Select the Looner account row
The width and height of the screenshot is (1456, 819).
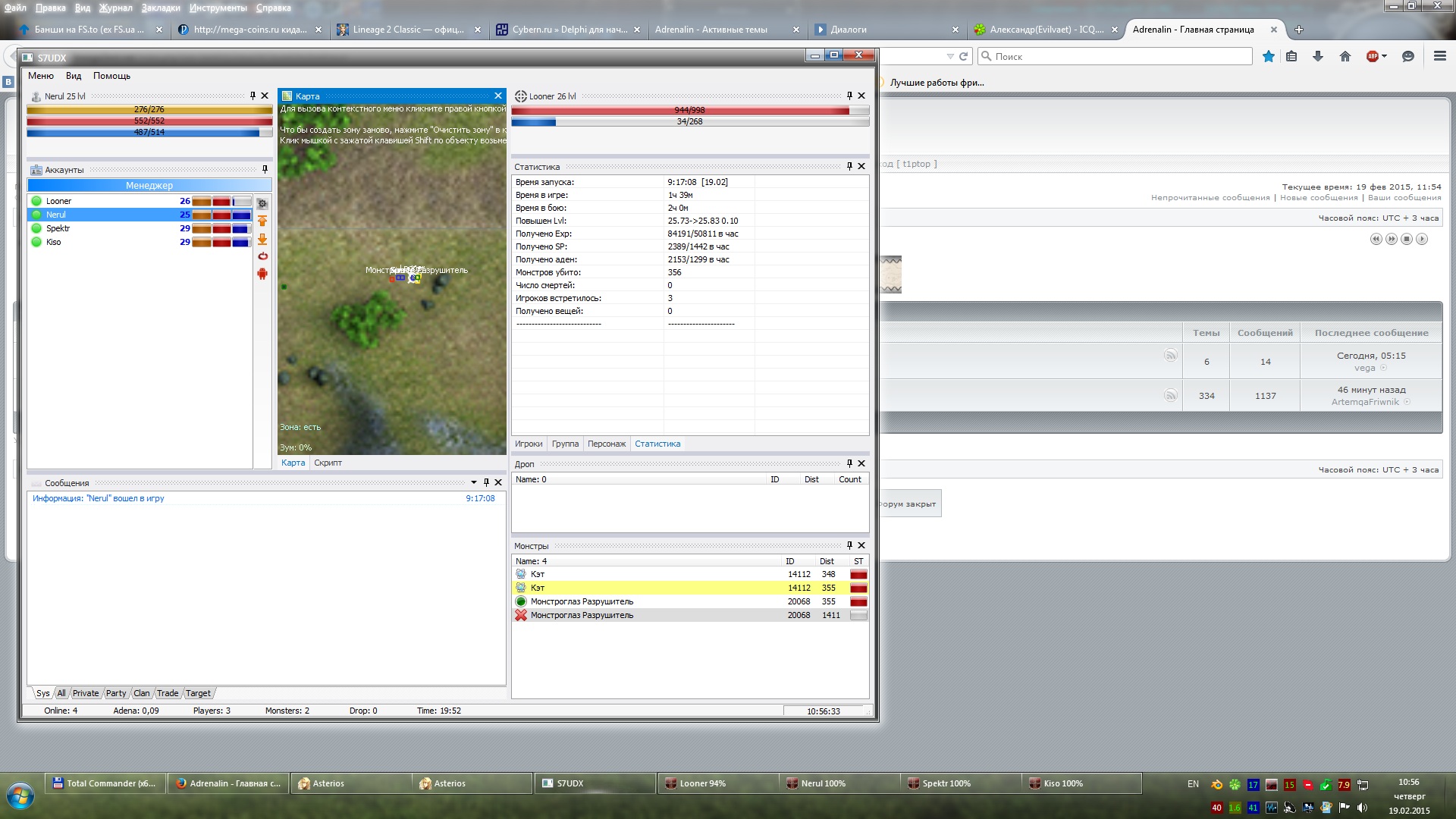click(140, 201)
